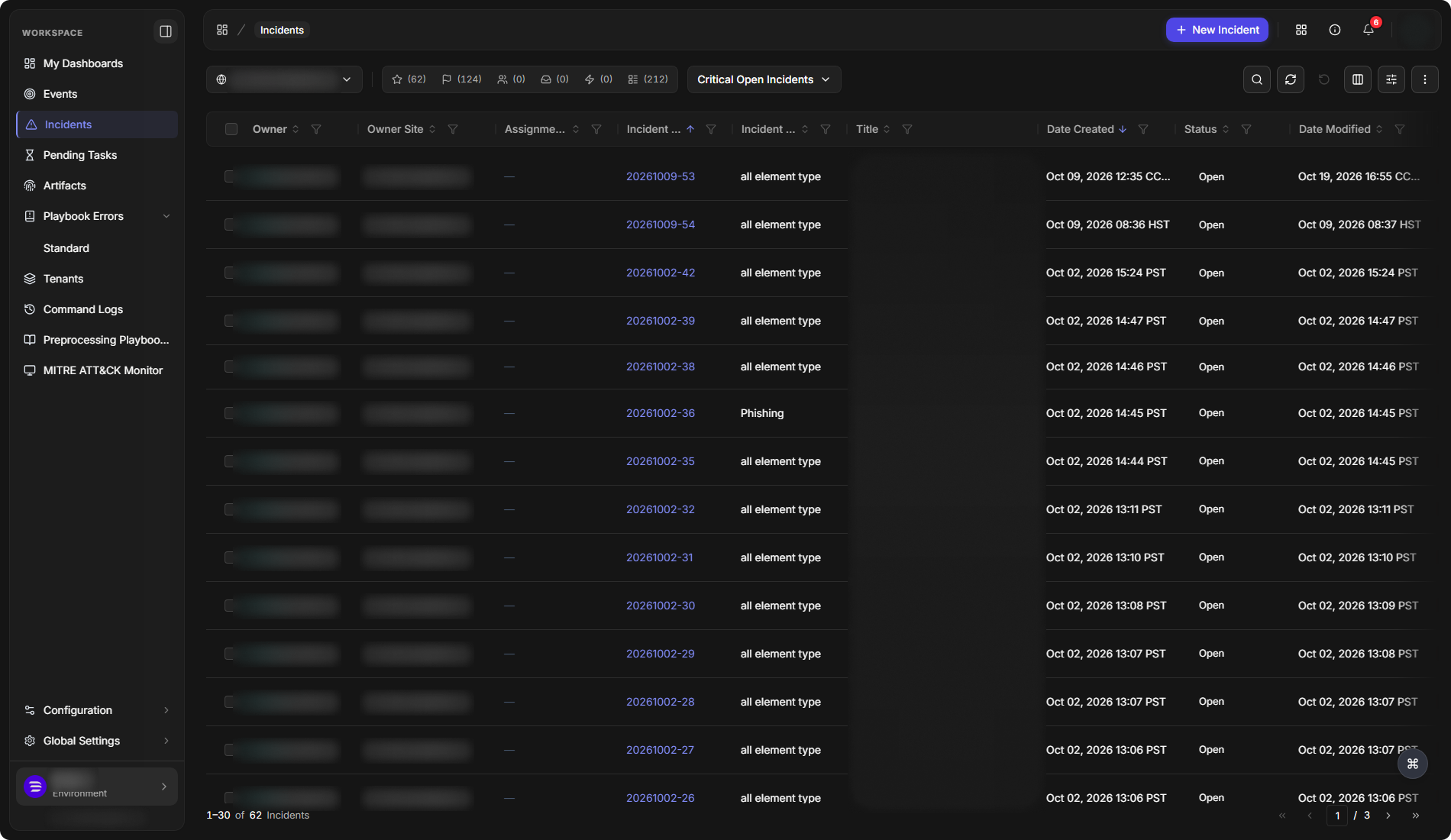This screenshot has height=840, width=1451.
Task: Check the row for incident 20261002-30
Action: coord(229,606)
